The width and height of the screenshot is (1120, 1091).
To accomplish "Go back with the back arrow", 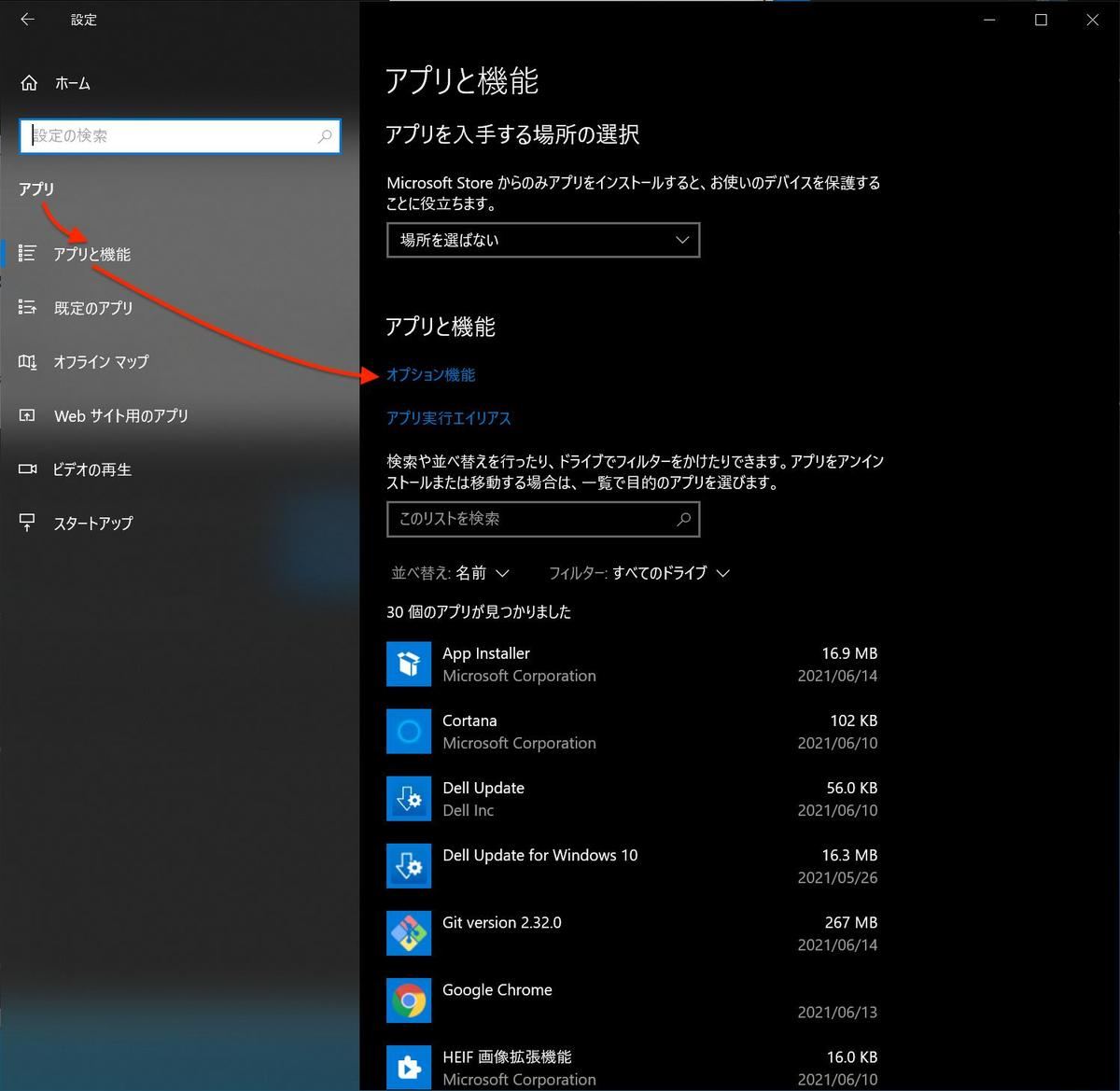I will [27, 19].
